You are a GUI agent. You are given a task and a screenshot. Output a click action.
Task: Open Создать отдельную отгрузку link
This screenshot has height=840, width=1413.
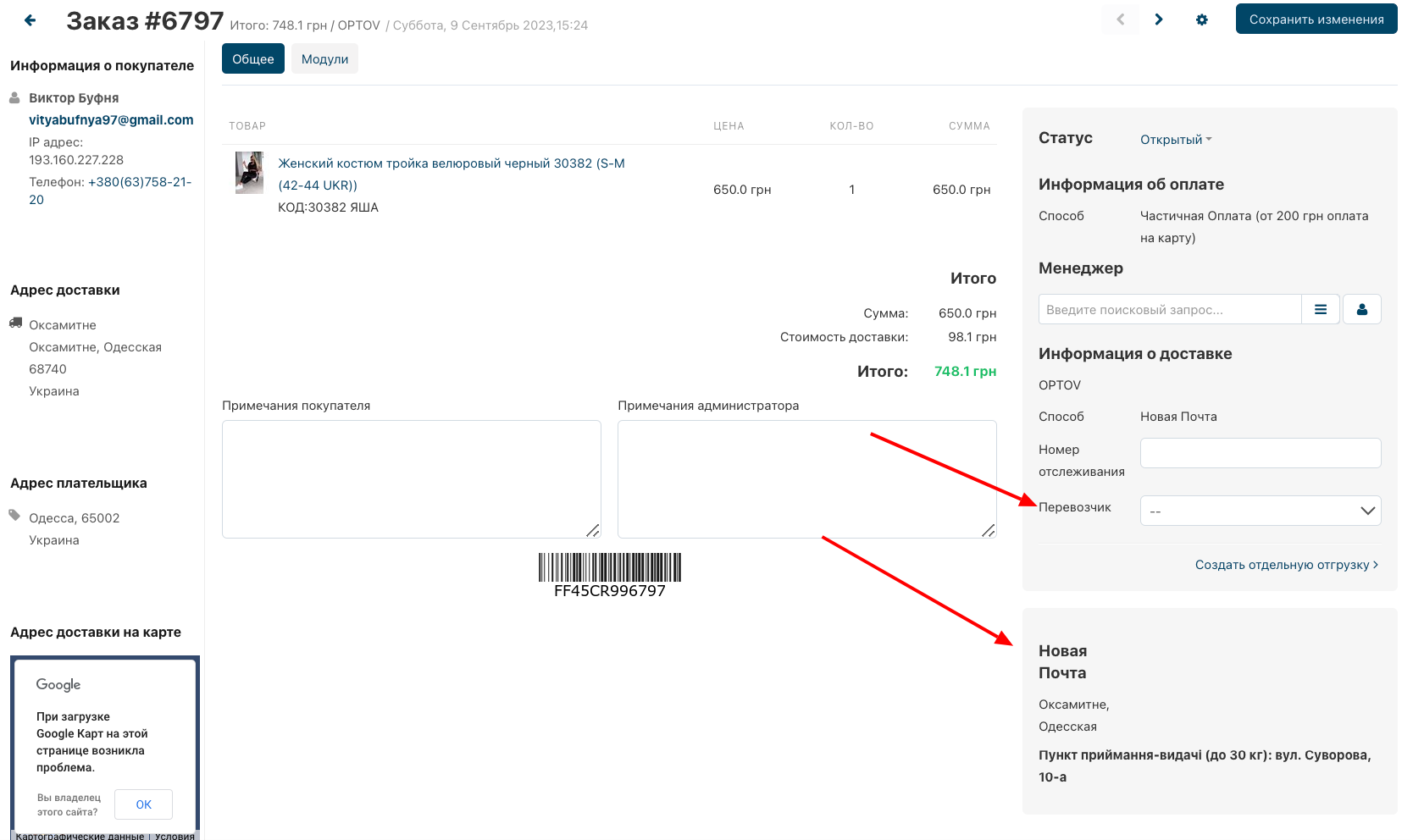(x=1286, y=565)
